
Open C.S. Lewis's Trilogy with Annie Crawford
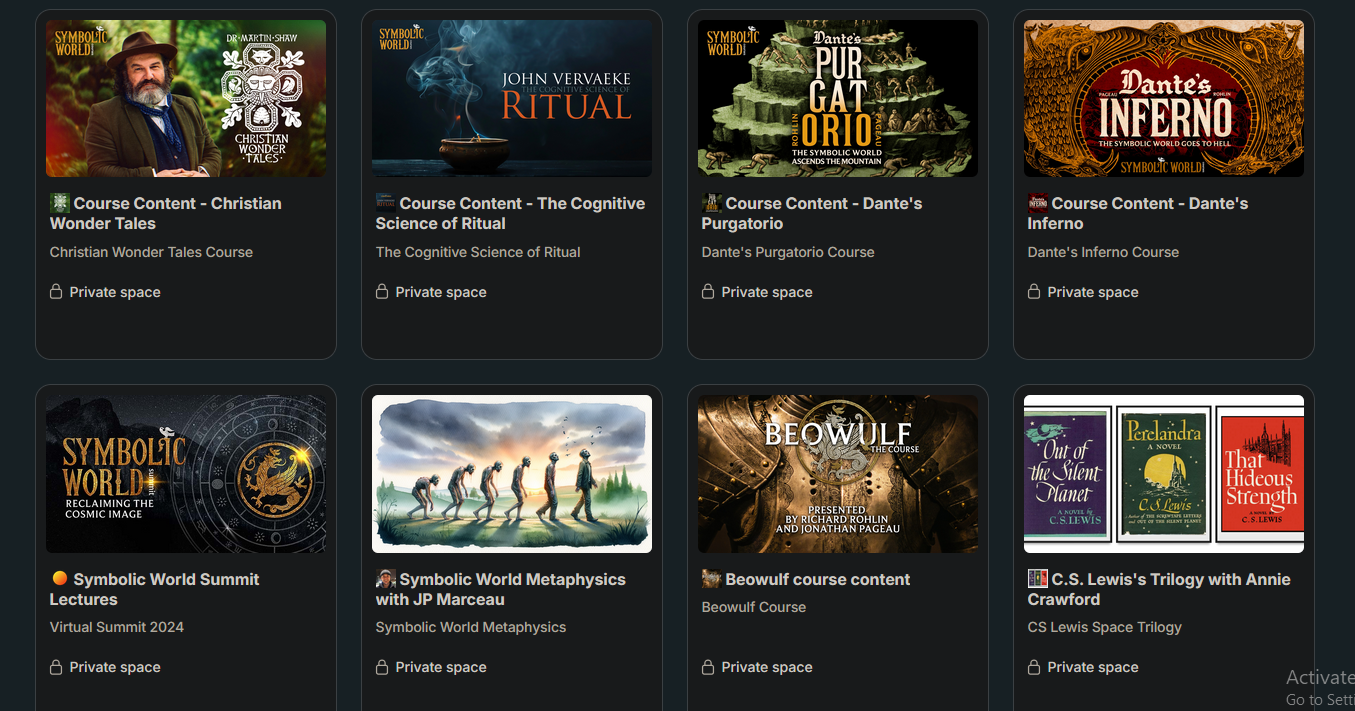pyautogui.click(x=1159, y=589)
